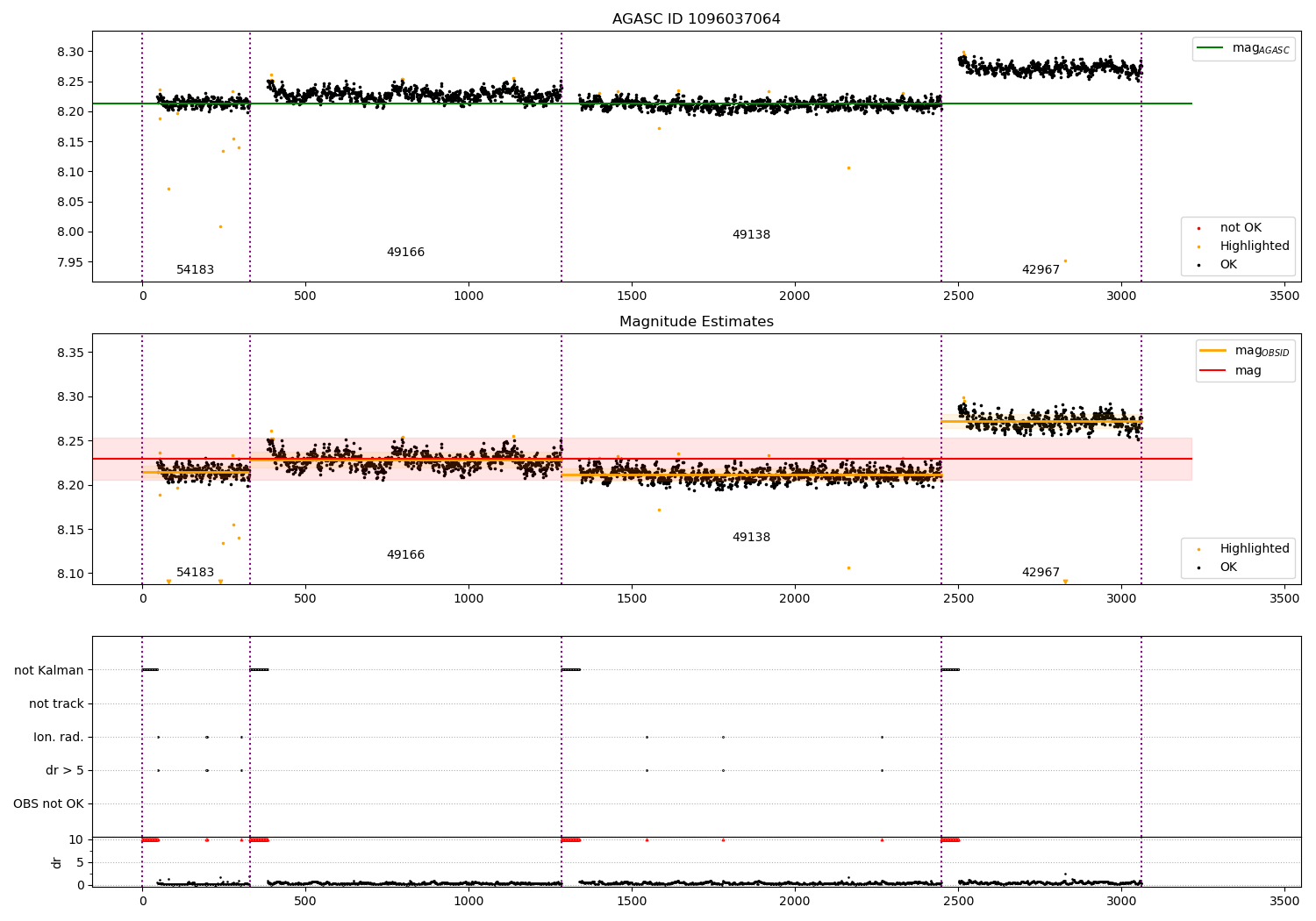Click y-tick 8.35 on middle plot
This screenshot has height=921, width=1316.
point(69,353)
